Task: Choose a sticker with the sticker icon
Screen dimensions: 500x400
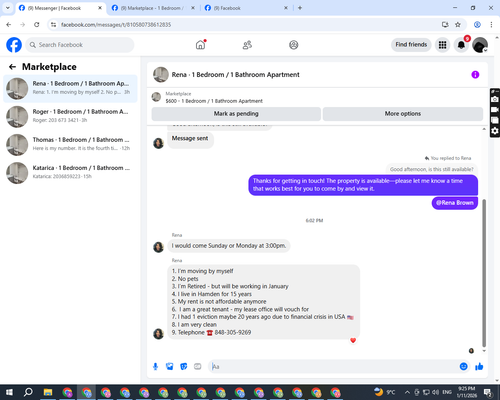Action: (x=184, y=367)
